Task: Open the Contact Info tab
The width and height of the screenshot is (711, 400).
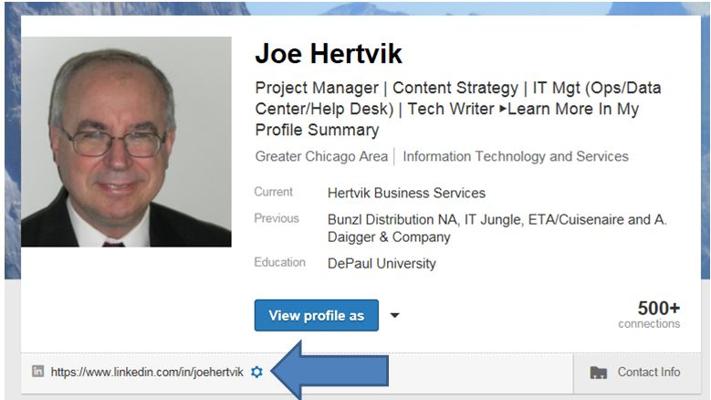Action: [636, 372]
